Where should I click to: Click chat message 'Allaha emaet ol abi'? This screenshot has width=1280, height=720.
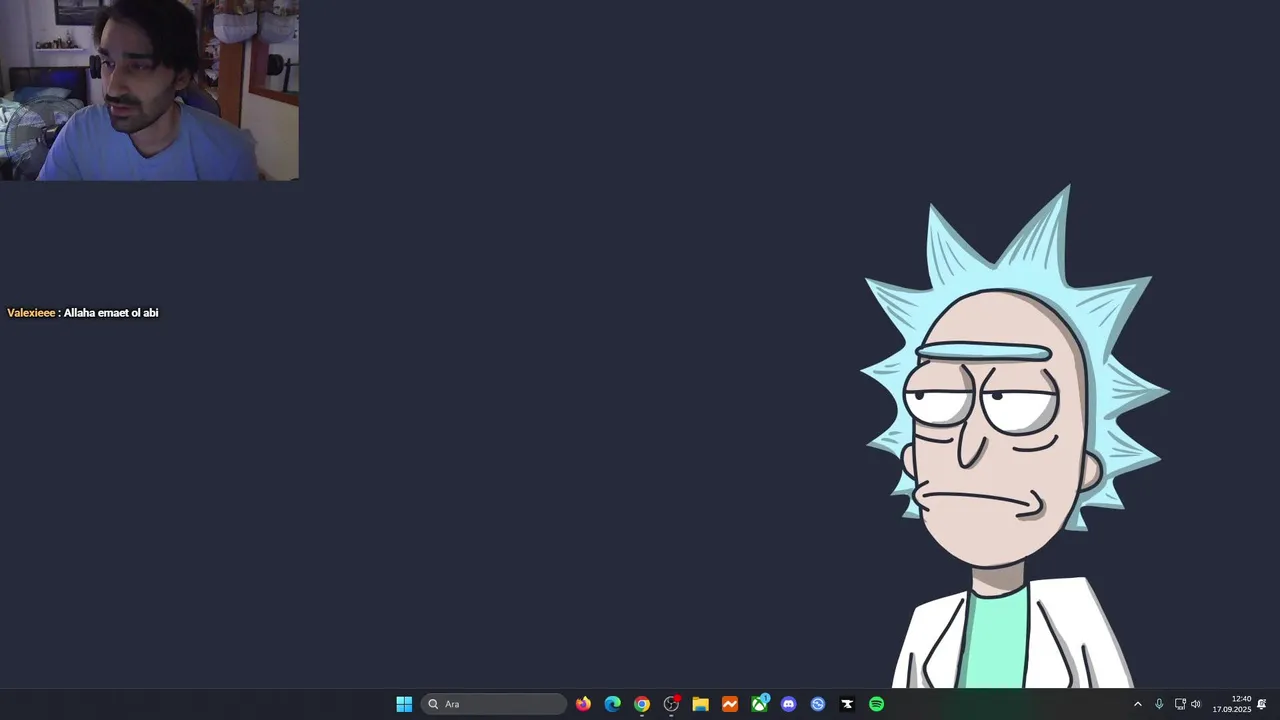[x=111, y=313]
